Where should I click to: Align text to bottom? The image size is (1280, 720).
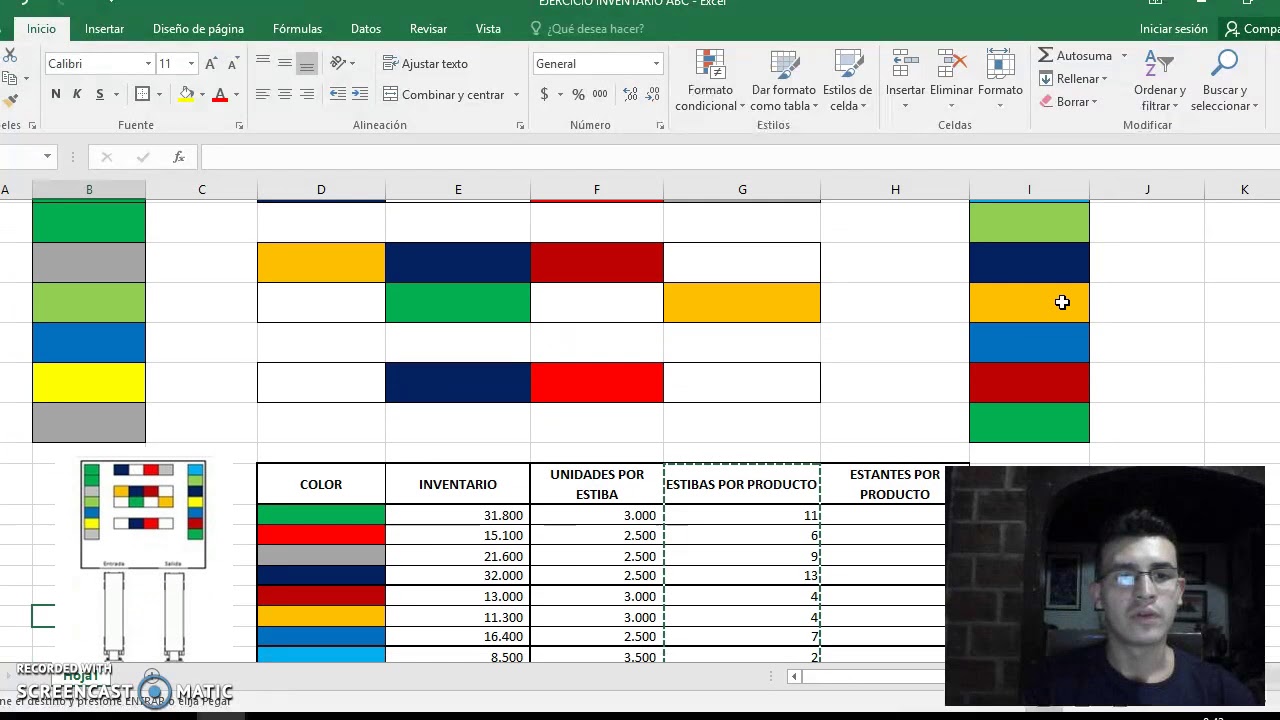point(307,63)
